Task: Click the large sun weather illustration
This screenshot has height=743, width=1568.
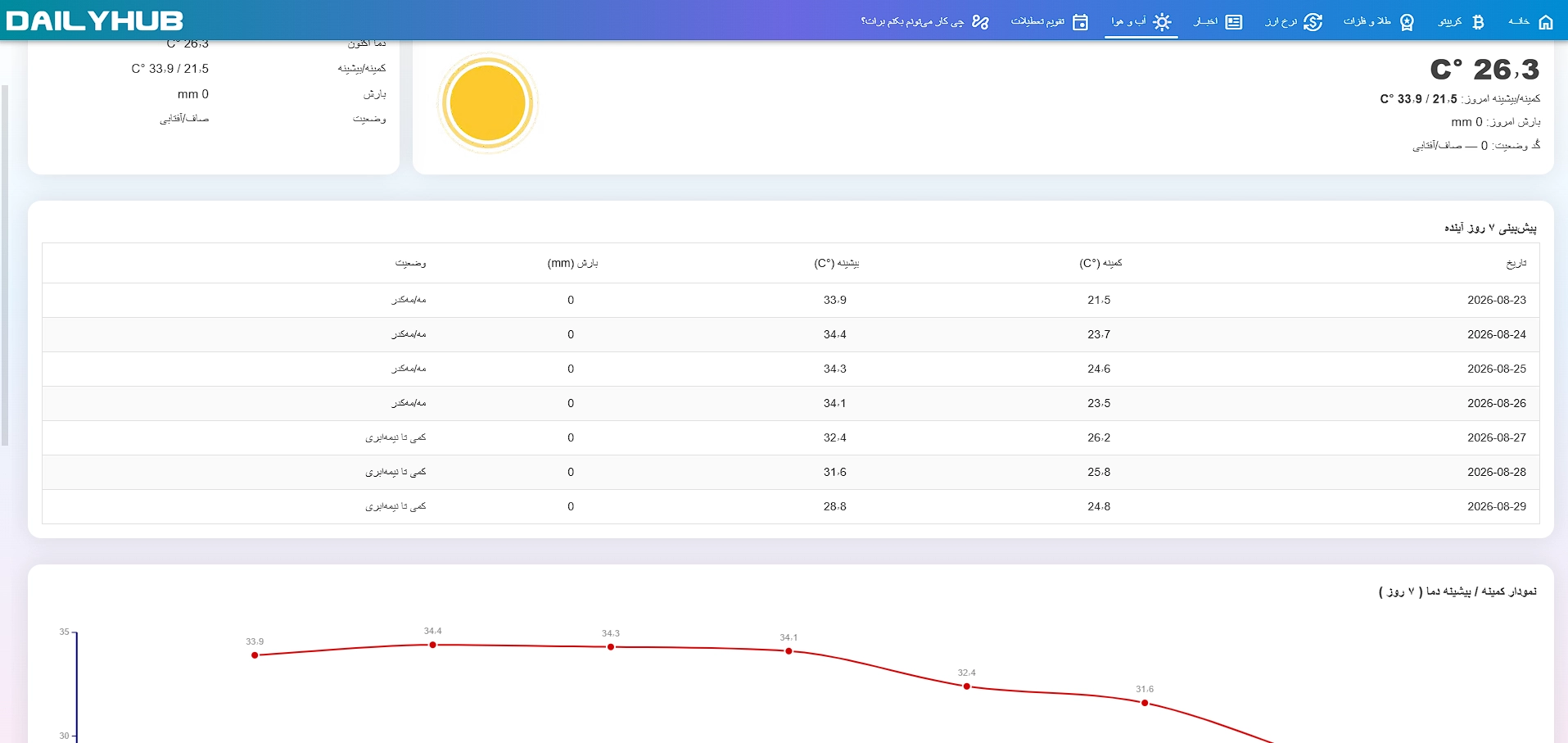Action: point(487,103)
